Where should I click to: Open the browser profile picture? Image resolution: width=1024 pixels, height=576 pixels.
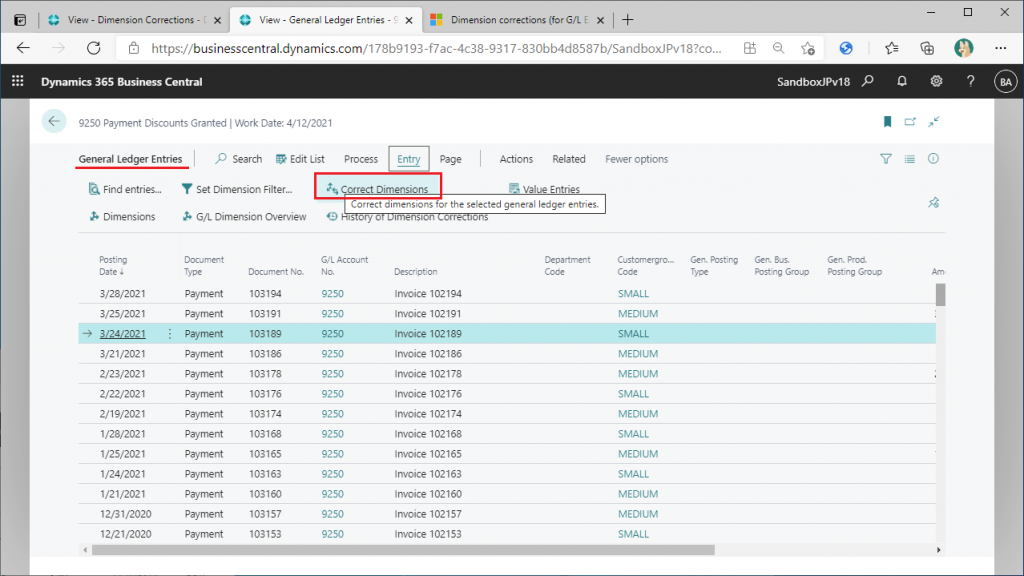point(963,48)
